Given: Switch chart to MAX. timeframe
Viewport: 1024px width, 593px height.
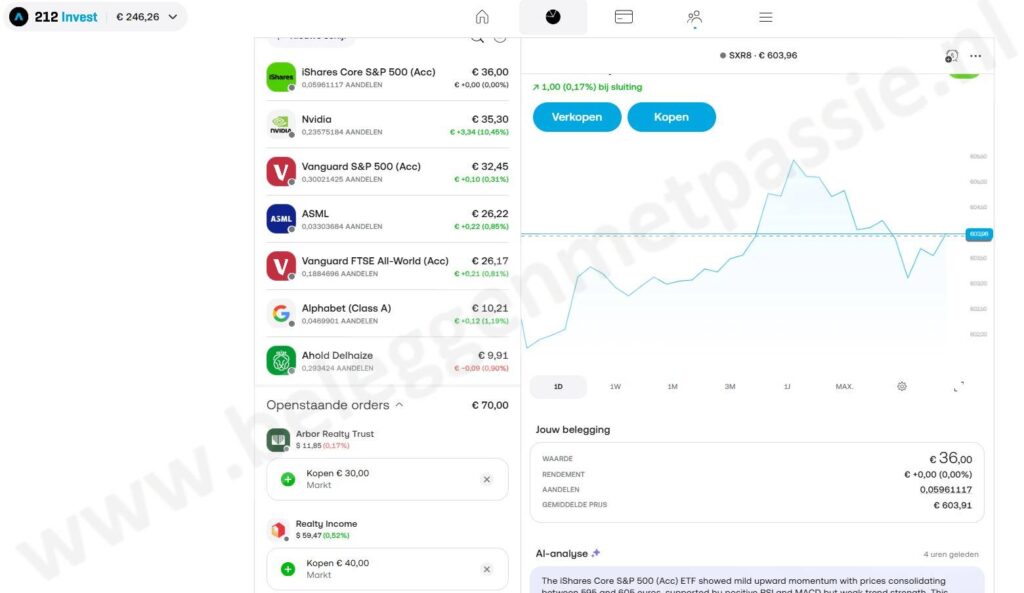Looking at the screenshot, I should pos(844,387).
